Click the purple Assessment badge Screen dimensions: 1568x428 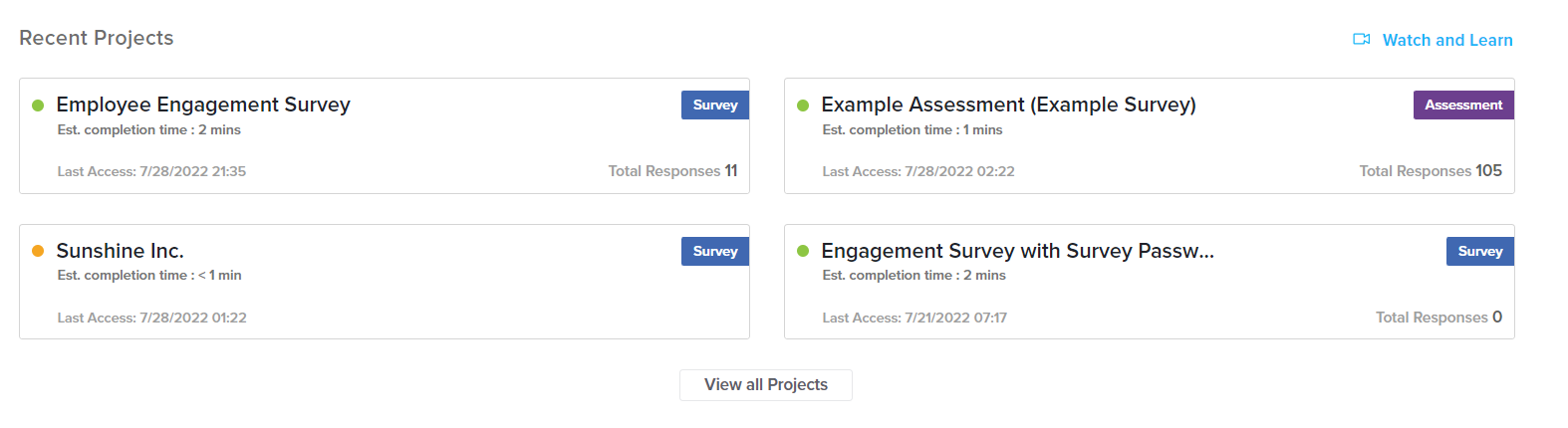pos(1462,106)
